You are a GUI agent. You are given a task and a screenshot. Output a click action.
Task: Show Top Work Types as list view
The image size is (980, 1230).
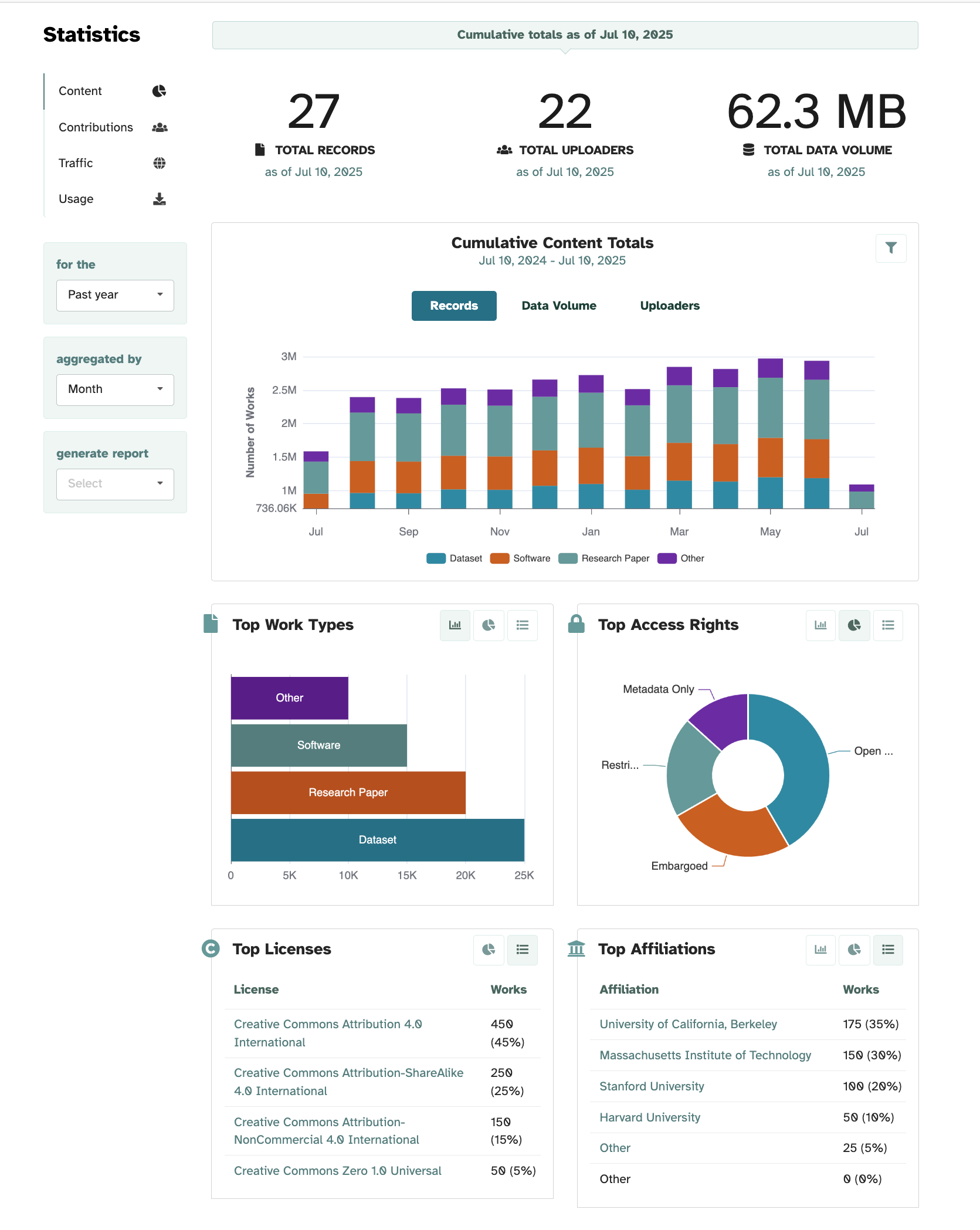pyautogui.click(x=522, y=625)
